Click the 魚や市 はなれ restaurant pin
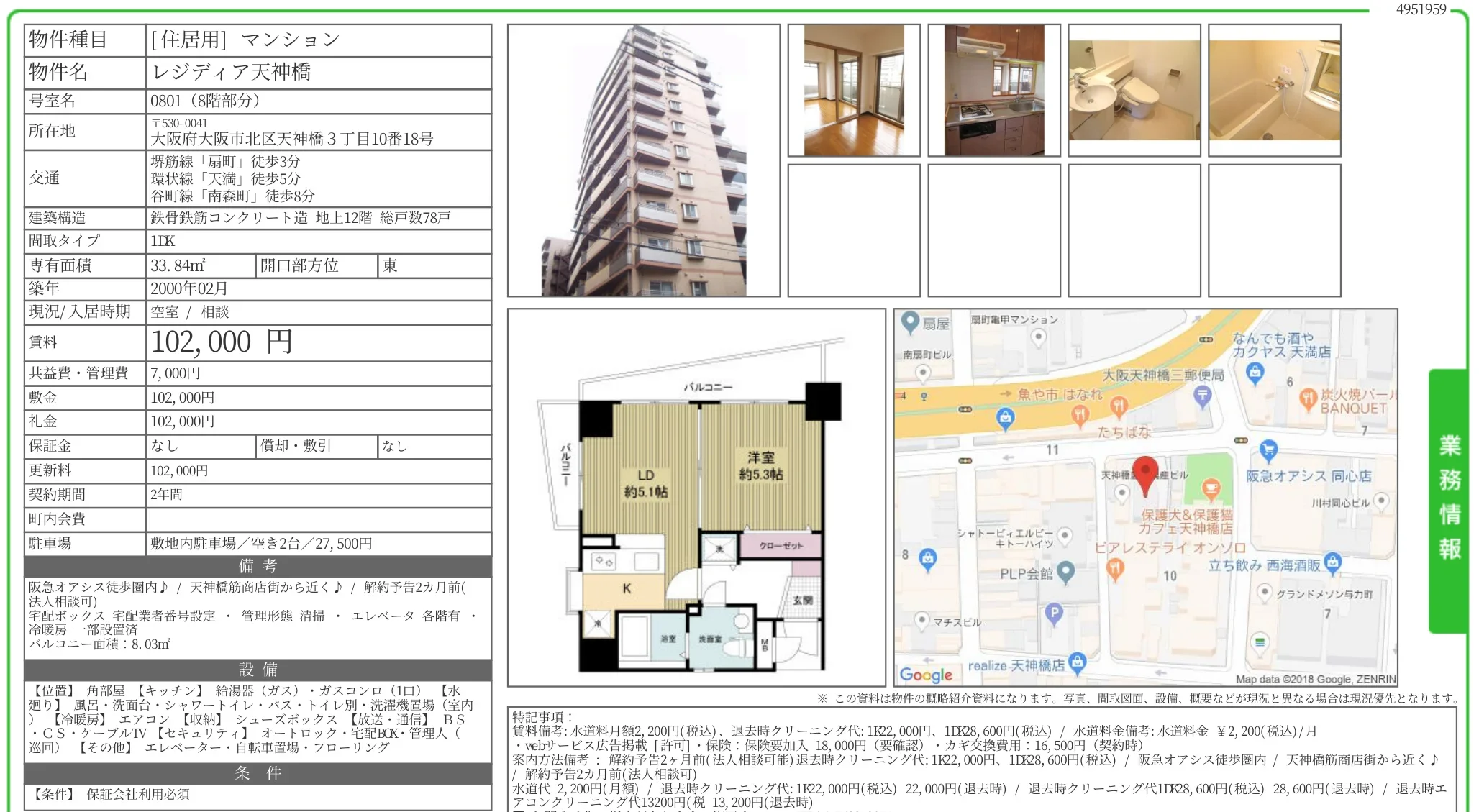The height and width of the screenshot is (812, 1479). [1080, 415]
